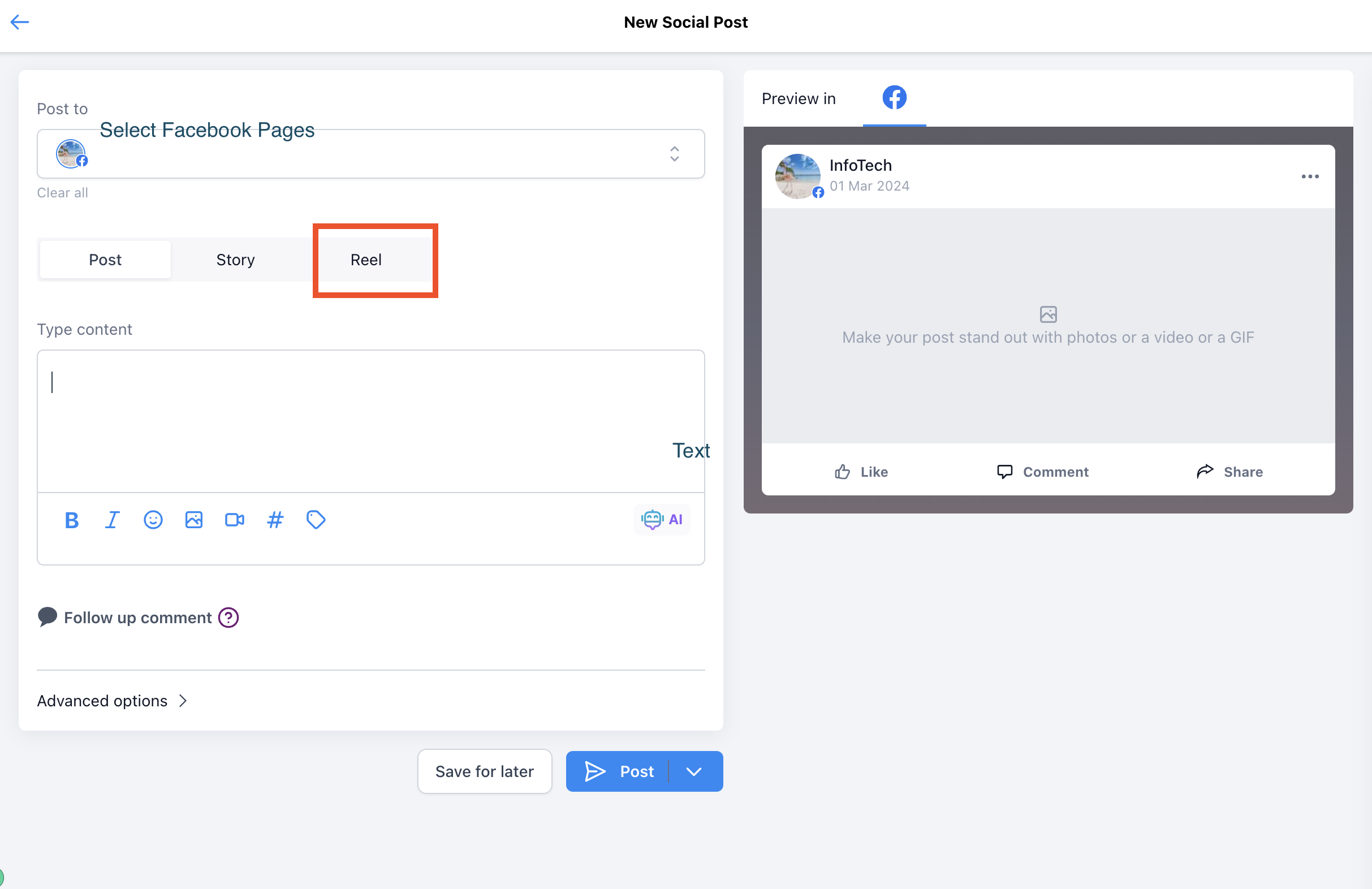Click Save for later button
This screenshot has height=889, width=1372.
click(484, 771)
